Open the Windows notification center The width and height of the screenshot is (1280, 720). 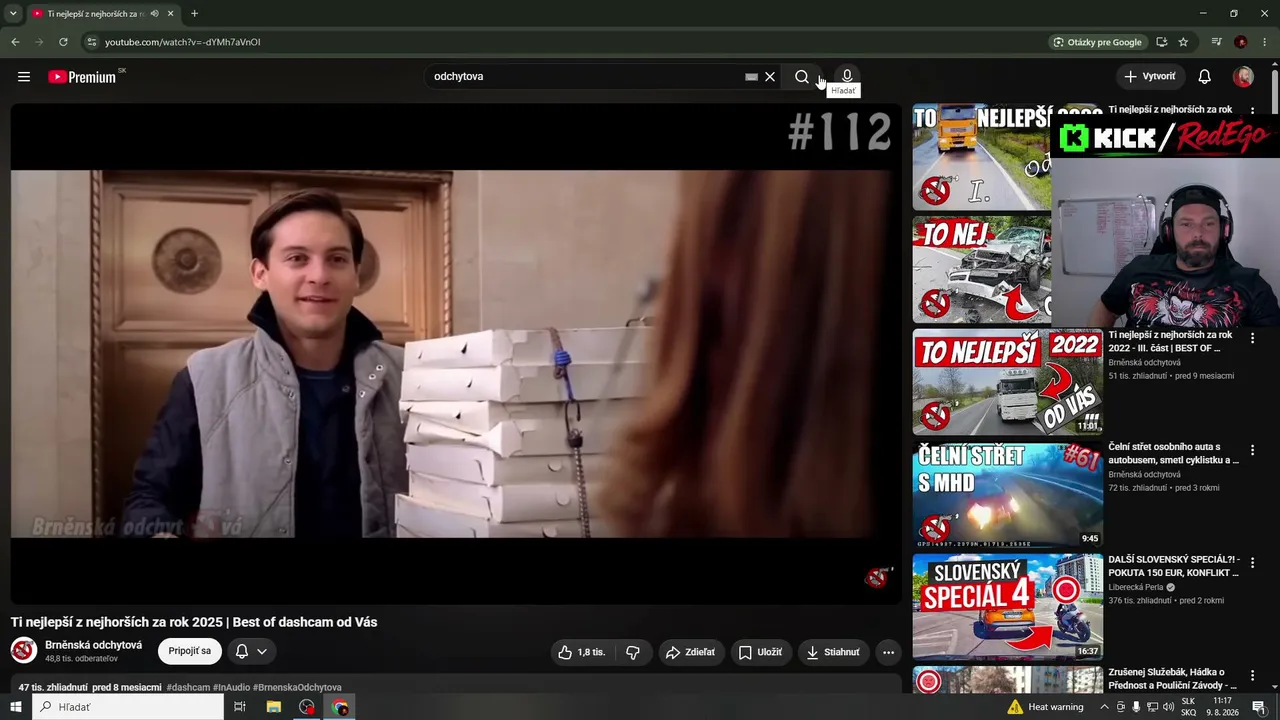point(1259,707)
